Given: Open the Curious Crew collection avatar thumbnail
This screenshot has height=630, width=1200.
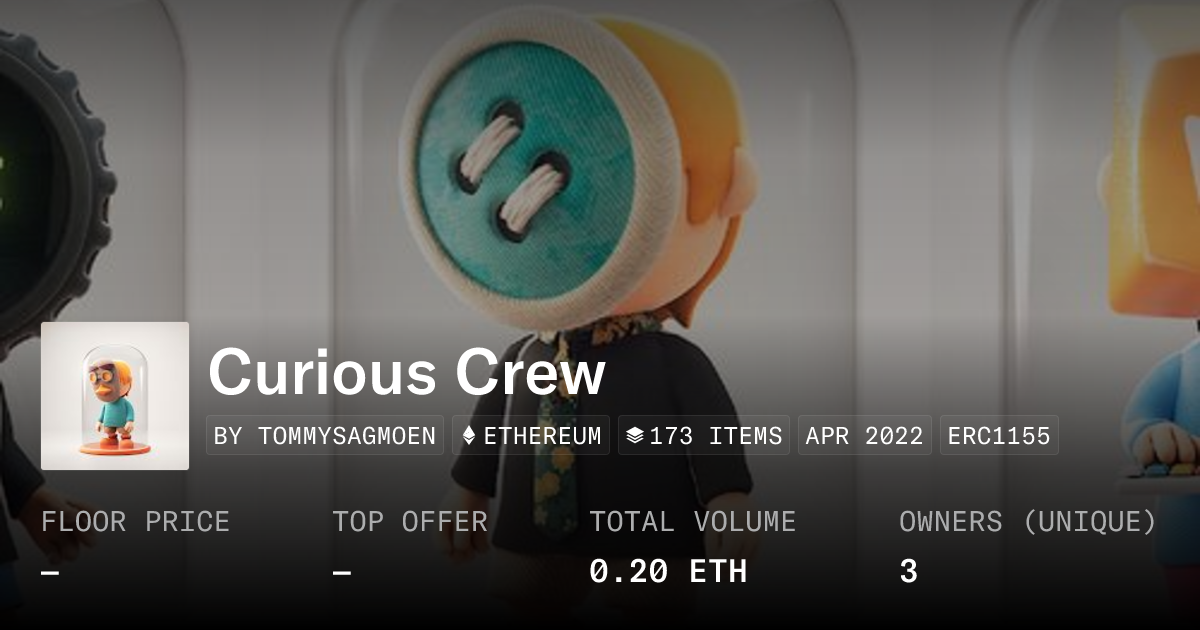Looking at the screenshot, I should [x=115, y=396].
